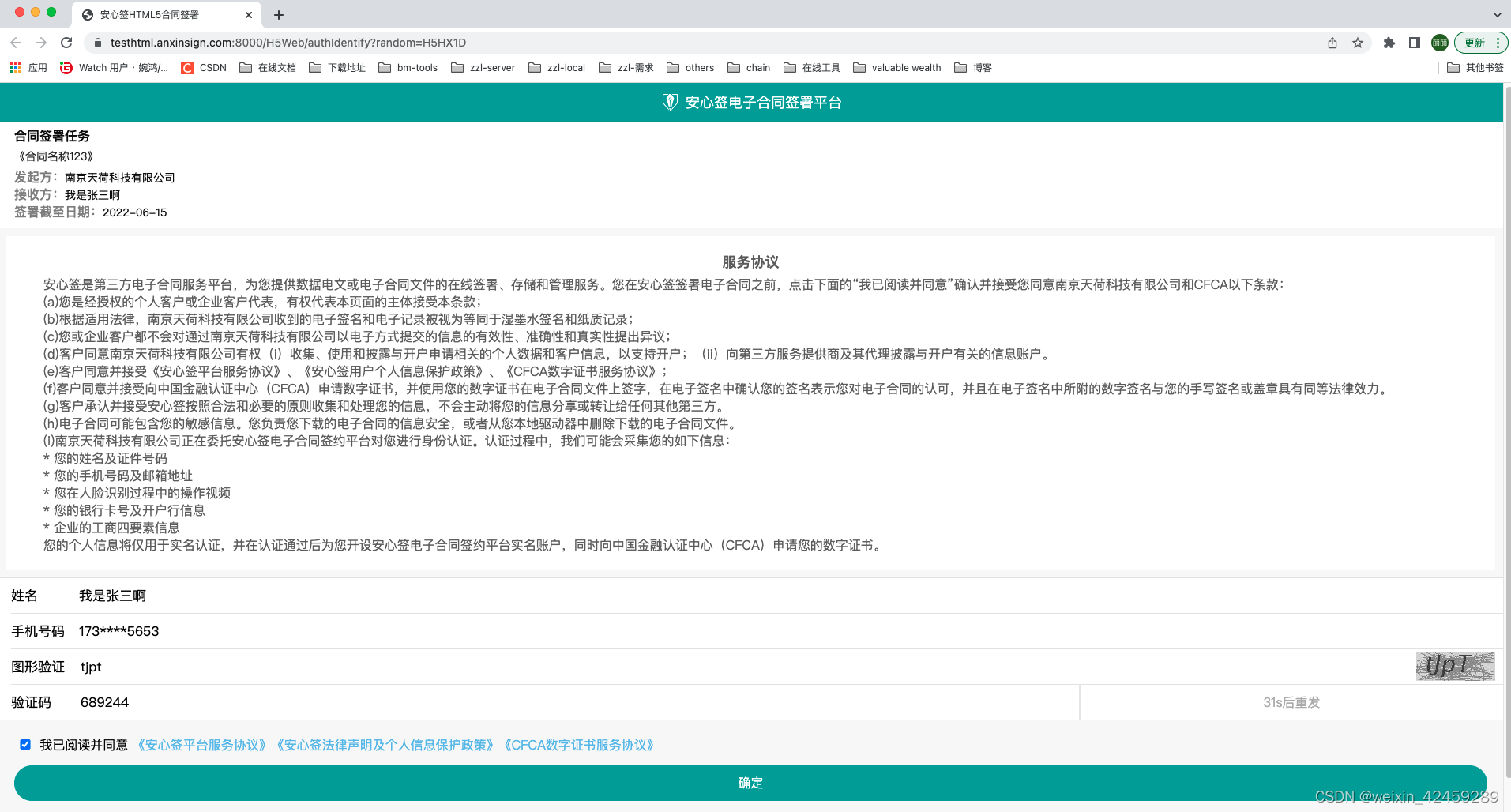Uncheck 我已阅读并同意 agreement checkbox
This screenshot has width=1511, height=812.
[x=24, y=744]
